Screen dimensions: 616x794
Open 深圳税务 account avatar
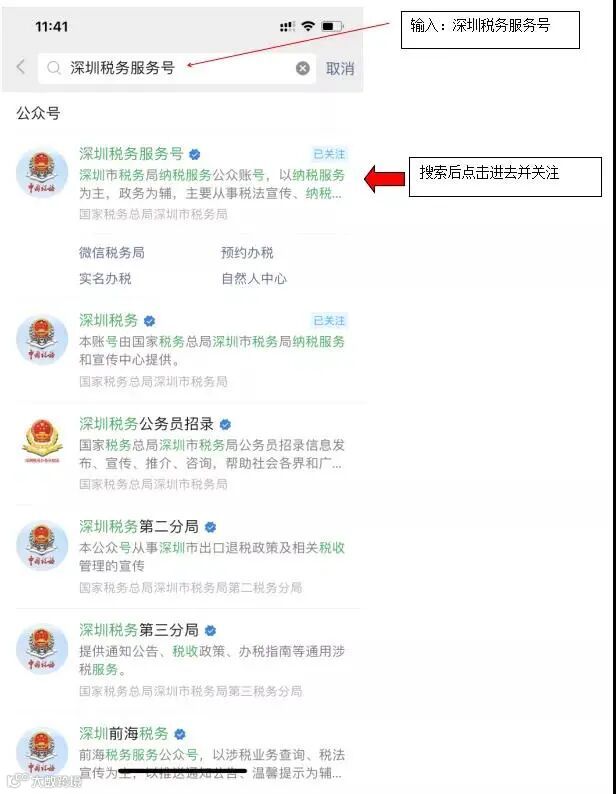[42, 340]
